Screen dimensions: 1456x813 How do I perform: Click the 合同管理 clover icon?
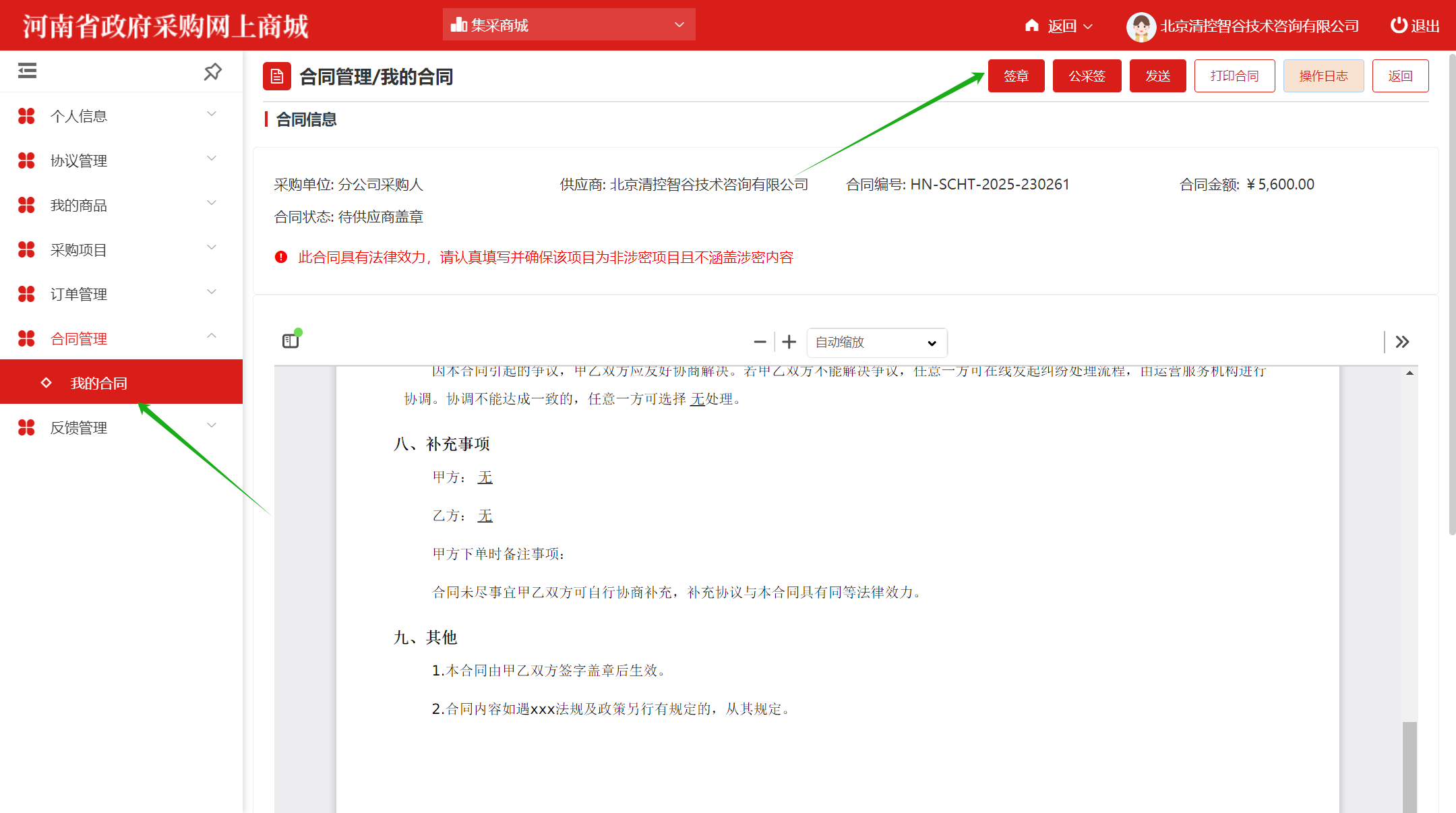pos(26,338)
